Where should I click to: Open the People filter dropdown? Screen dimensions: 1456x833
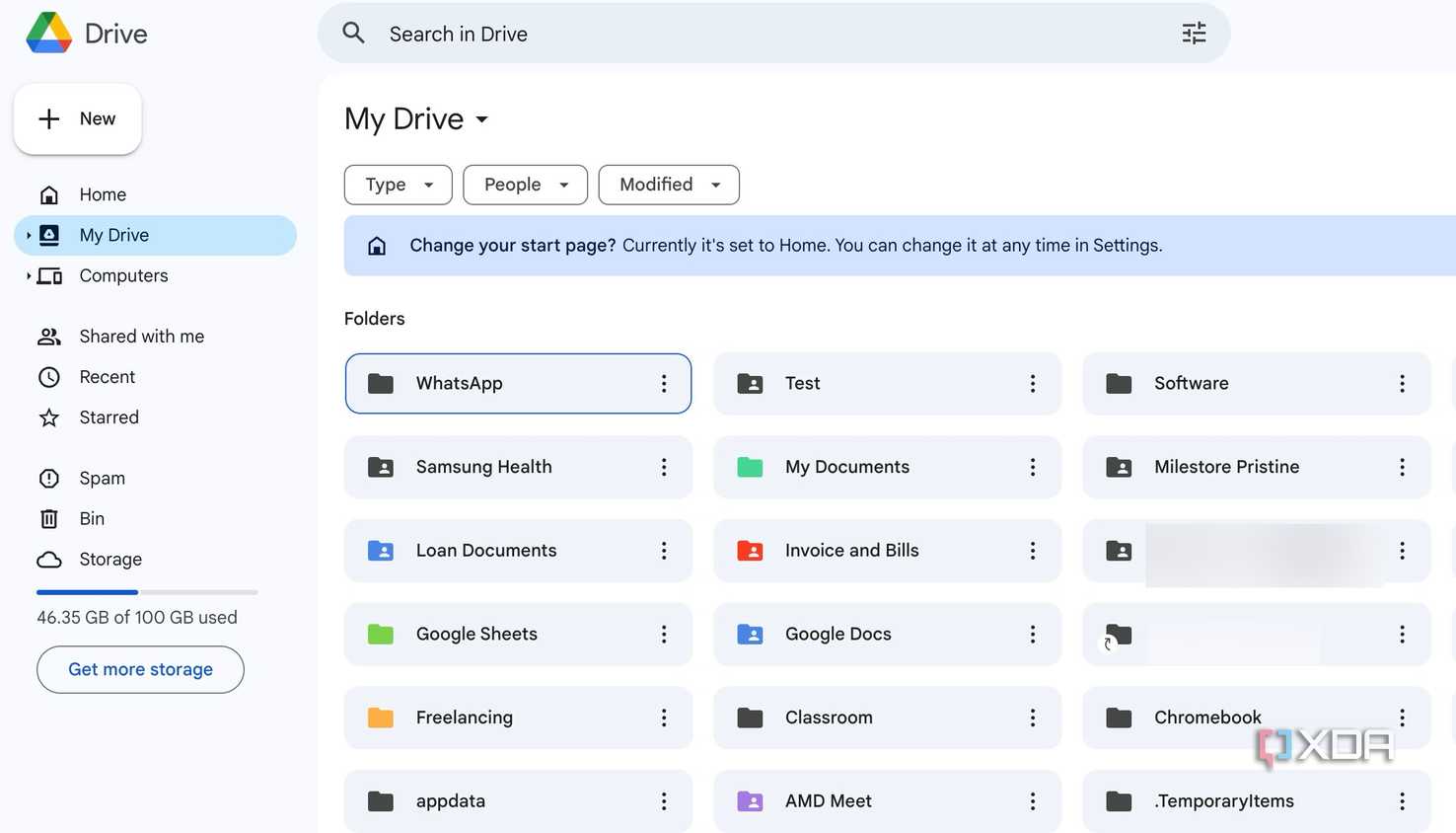pyautogui.click(x=526, y=185)
